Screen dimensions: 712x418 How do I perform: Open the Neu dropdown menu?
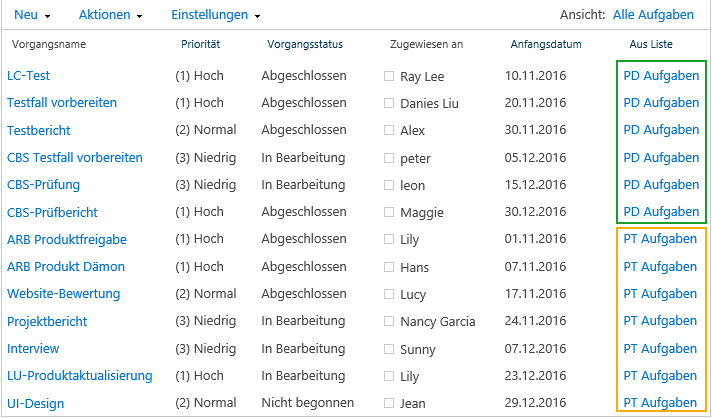[x=32, y=15]
